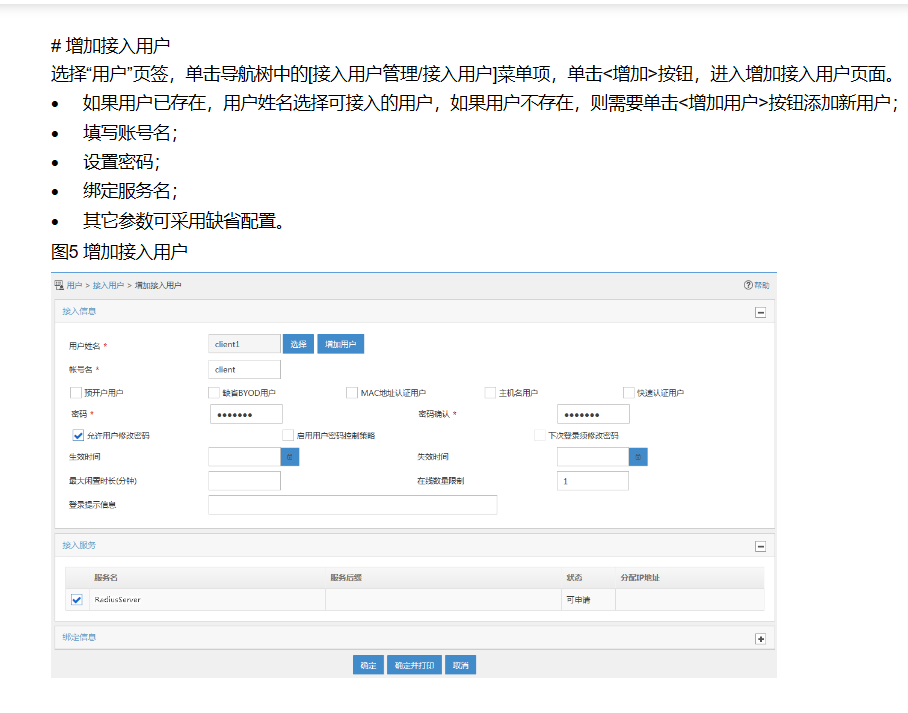The height and width of the screenshot is (713, 908).
Task: Focus the 密码确认 password field
Action: [x=593, y=414]
